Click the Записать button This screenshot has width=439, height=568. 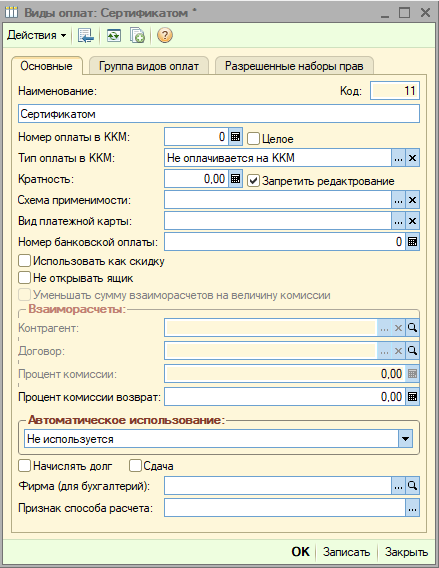pos(346,552)
